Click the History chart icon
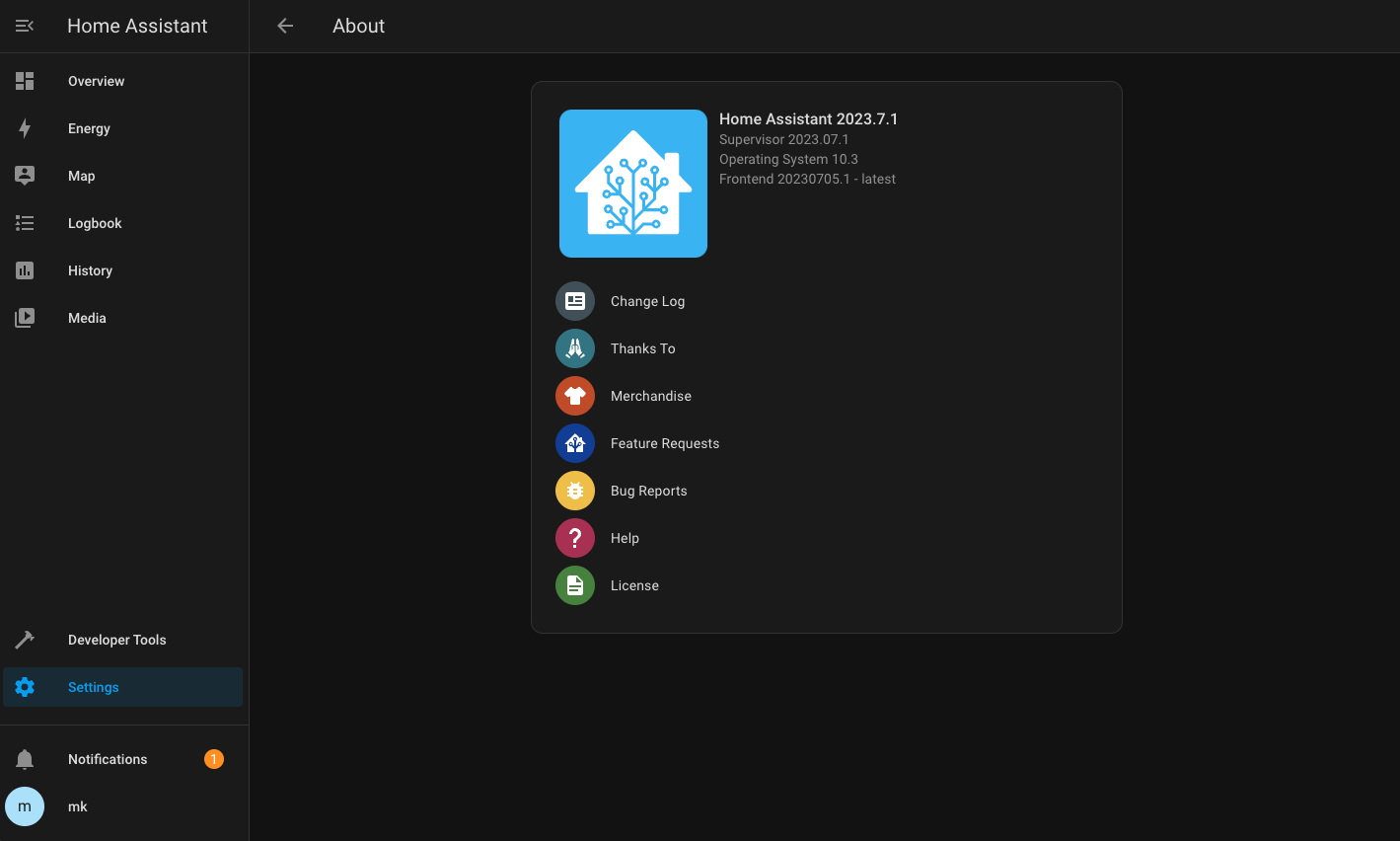1400x841 pixels. 25,270
